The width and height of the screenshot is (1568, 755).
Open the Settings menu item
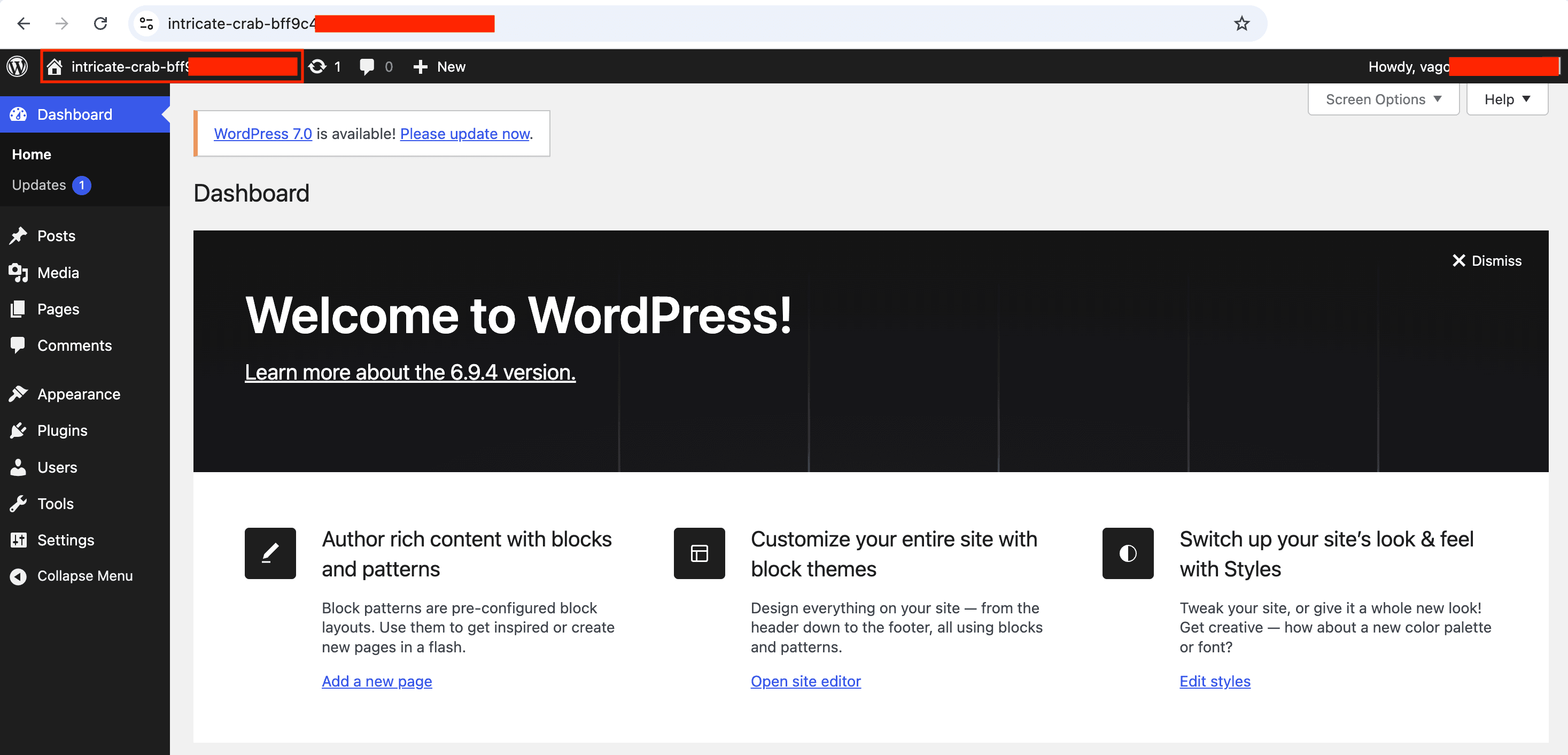pos(84,540)
